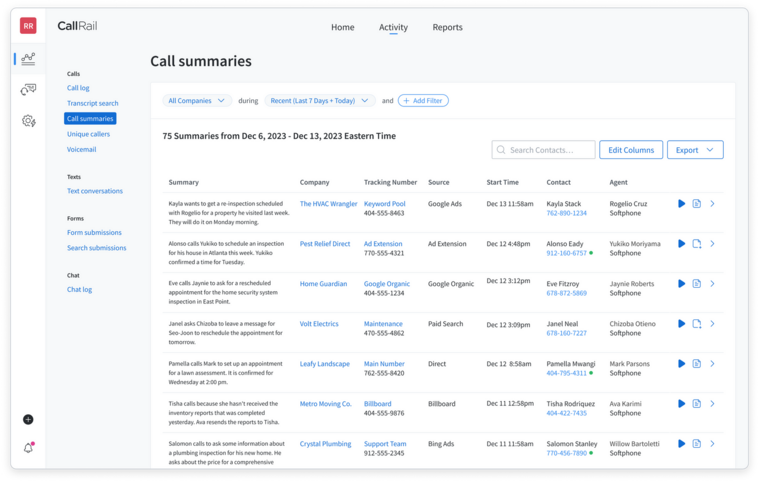Viewport: 759px width, 482px height.
Task: Open the Export dropdown button
Action: [x=695, y=150]
